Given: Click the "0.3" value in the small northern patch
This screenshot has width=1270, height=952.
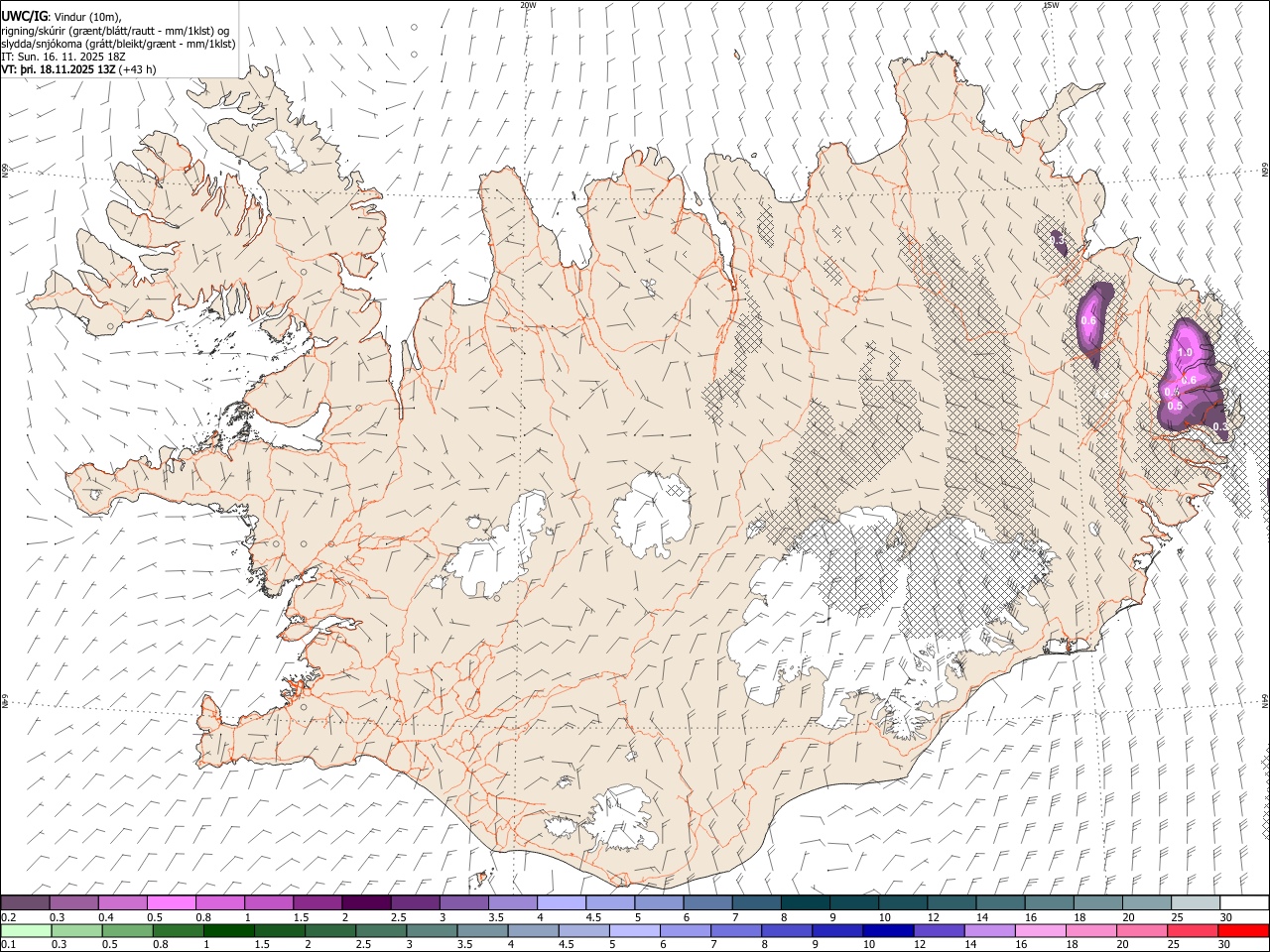Looking at the screenshot, I should tap(1058, 240).
